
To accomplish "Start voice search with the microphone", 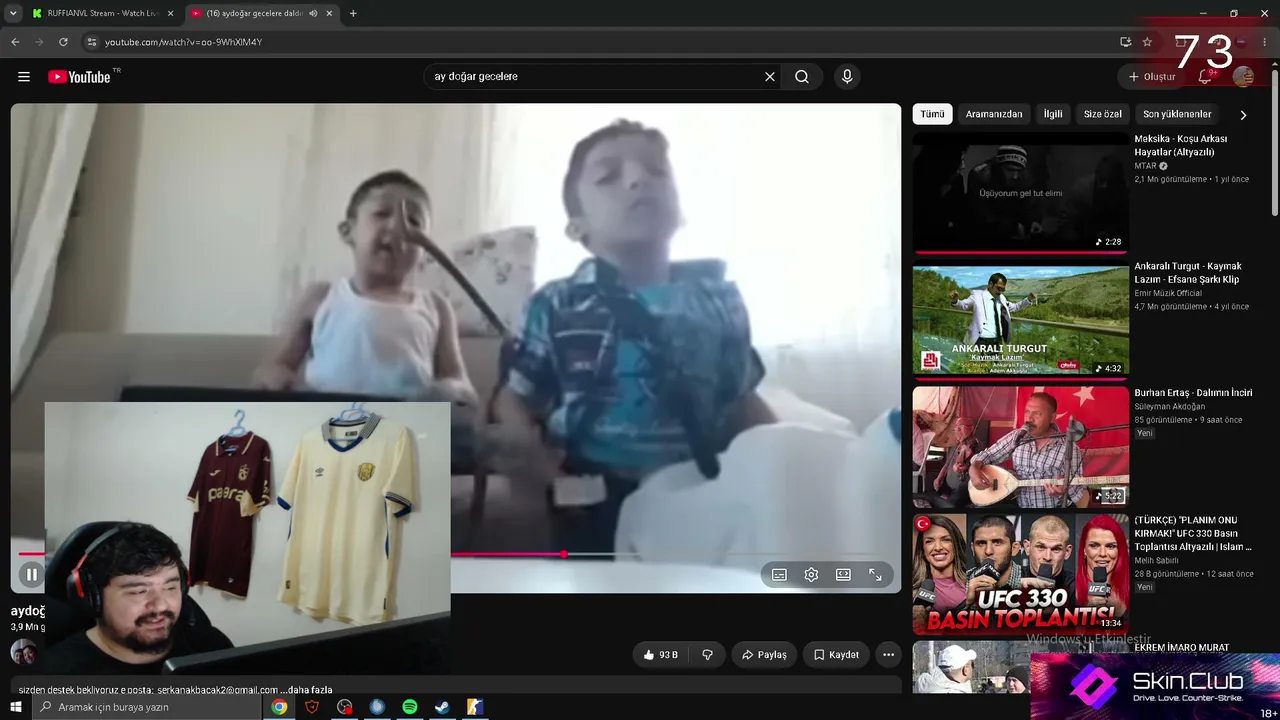I will (x=847, y=77).
